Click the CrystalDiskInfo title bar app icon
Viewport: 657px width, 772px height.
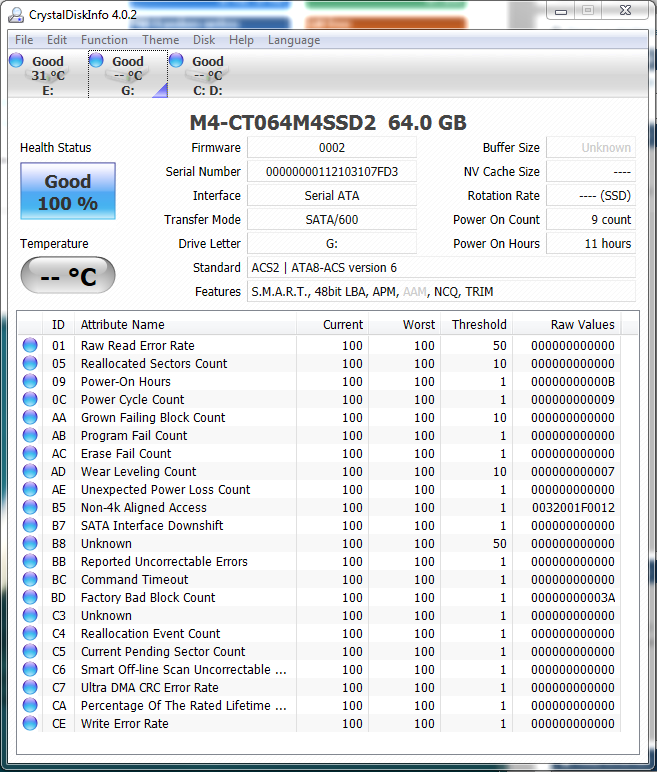pyautogui.click(x=16, y=15)
